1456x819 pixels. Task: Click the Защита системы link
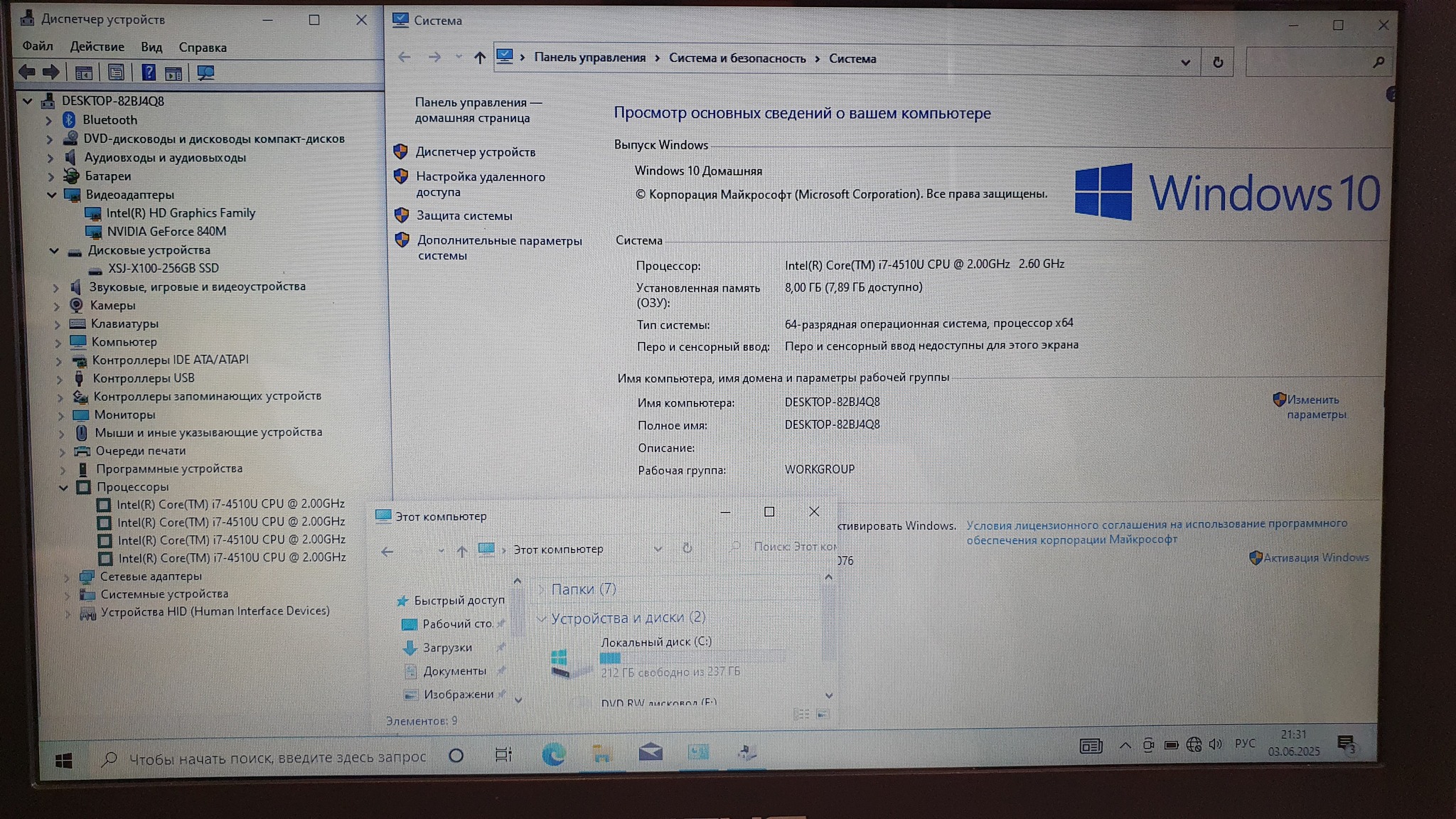(x=464, y=215)
